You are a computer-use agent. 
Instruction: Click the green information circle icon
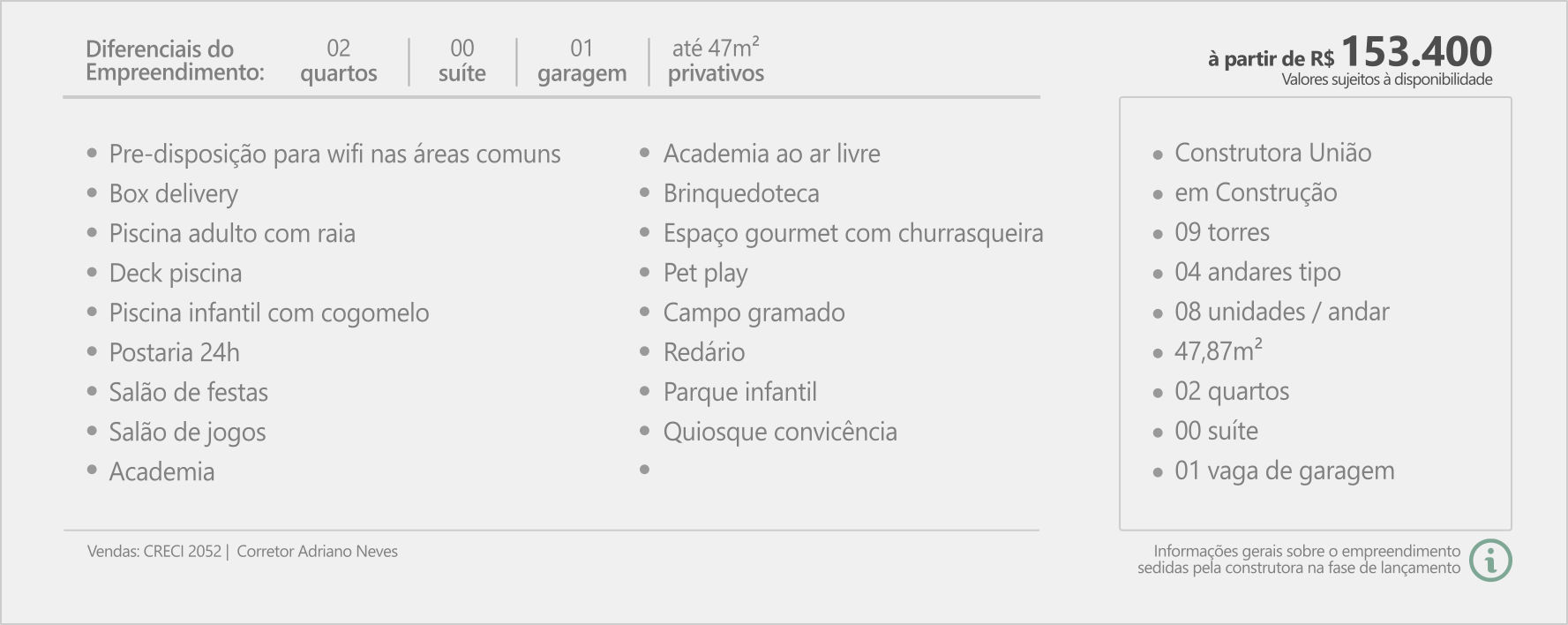1491,560
